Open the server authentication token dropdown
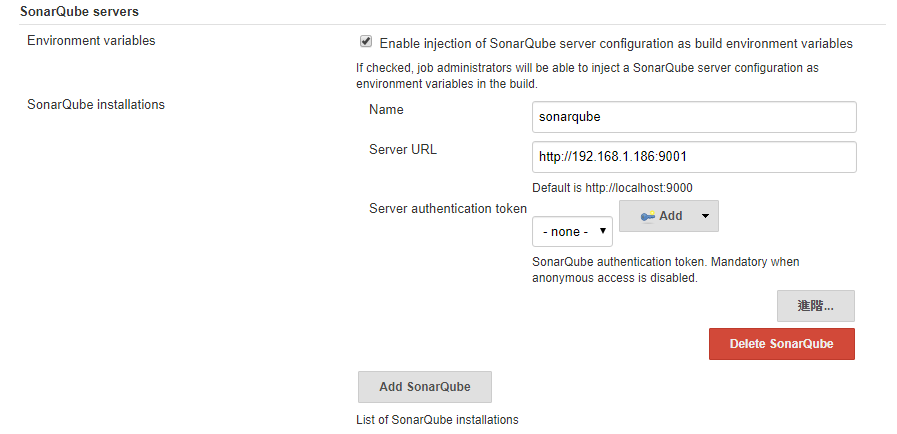The width and height of the screenshot is (897, 434). [572, 232]
